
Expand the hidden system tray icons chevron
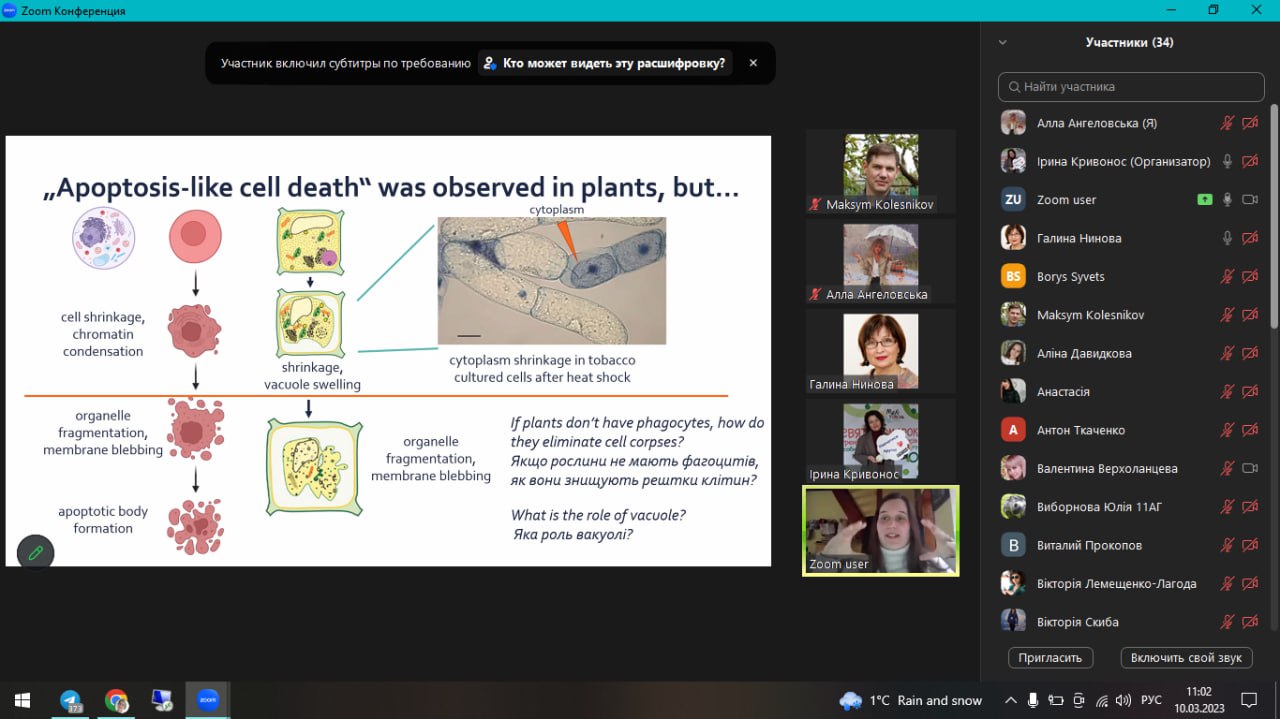tap(1010, 700)
